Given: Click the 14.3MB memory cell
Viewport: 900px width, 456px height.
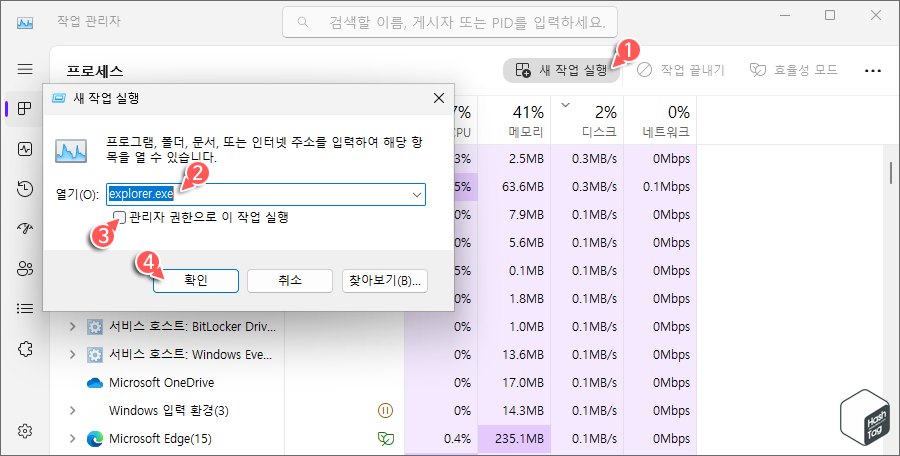Looking at the screenshot, I should pos(514,411).
